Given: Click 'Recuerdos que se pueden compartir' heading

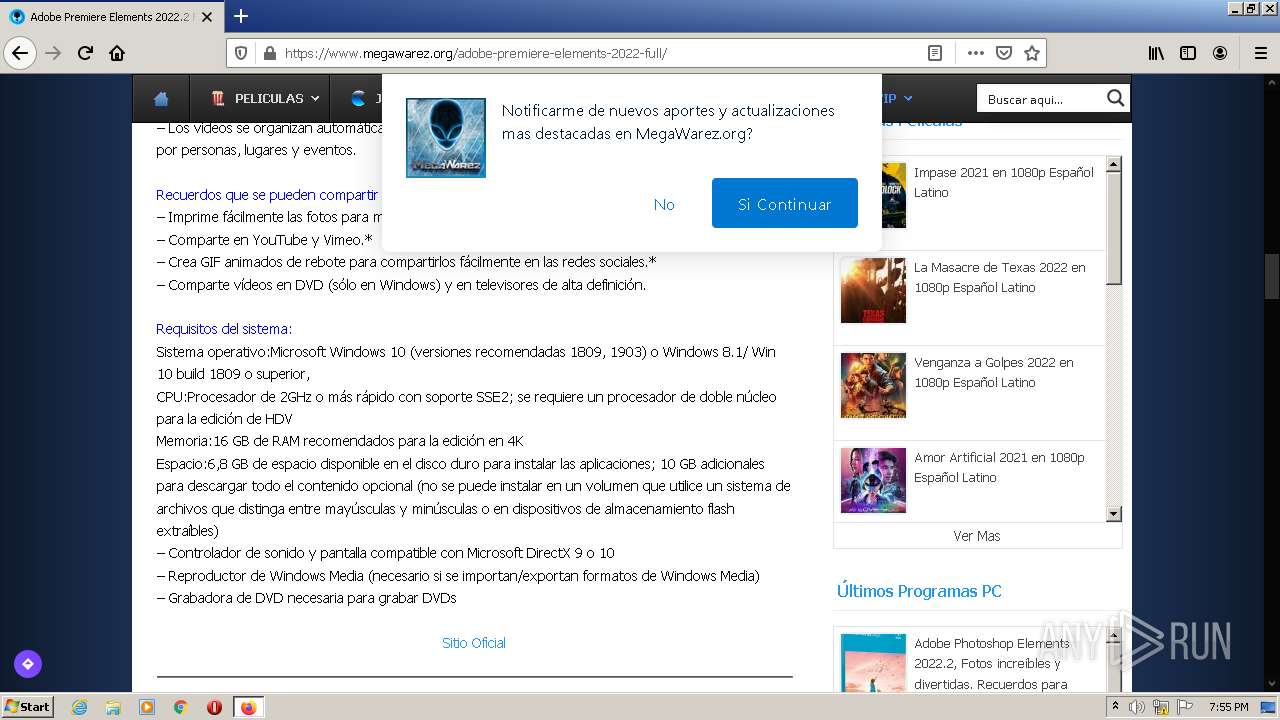Looking at the screenshot, I should (x=267, y=195).
